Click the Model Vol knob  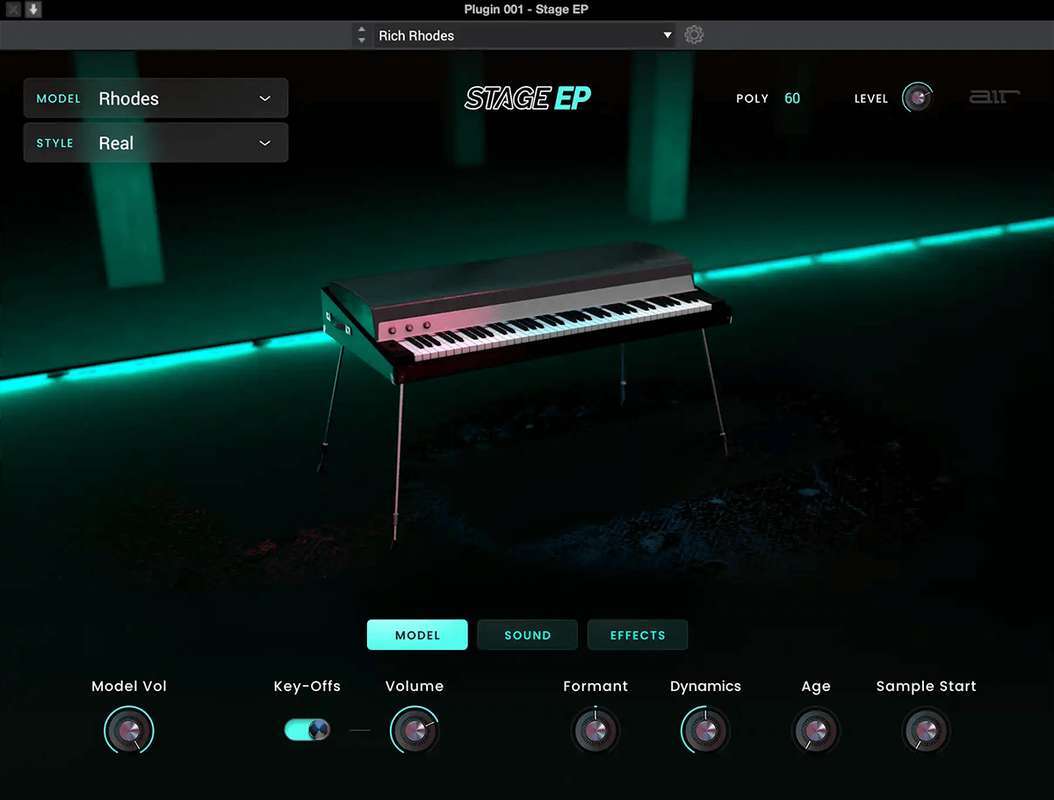coord(129,731)
